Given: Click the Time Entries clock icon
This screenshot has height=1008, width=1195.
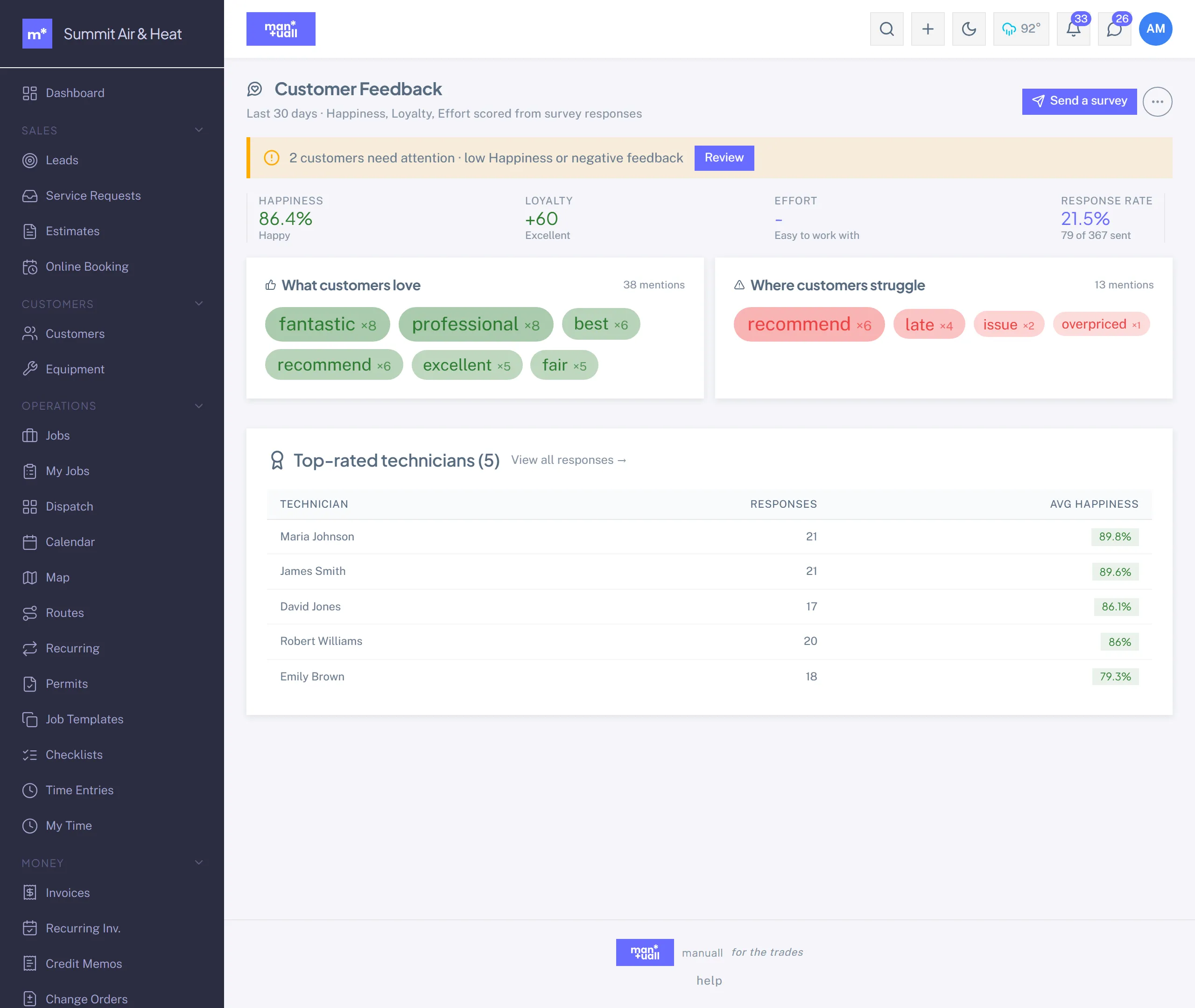Looking at the screenshot, I should pyautogui.click(x=30, y=790).
